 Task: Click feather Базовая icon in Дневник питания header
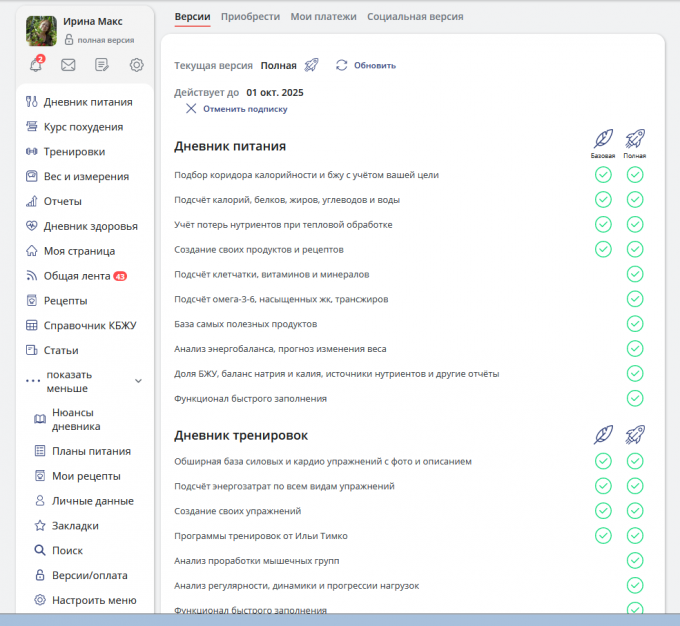603,139
